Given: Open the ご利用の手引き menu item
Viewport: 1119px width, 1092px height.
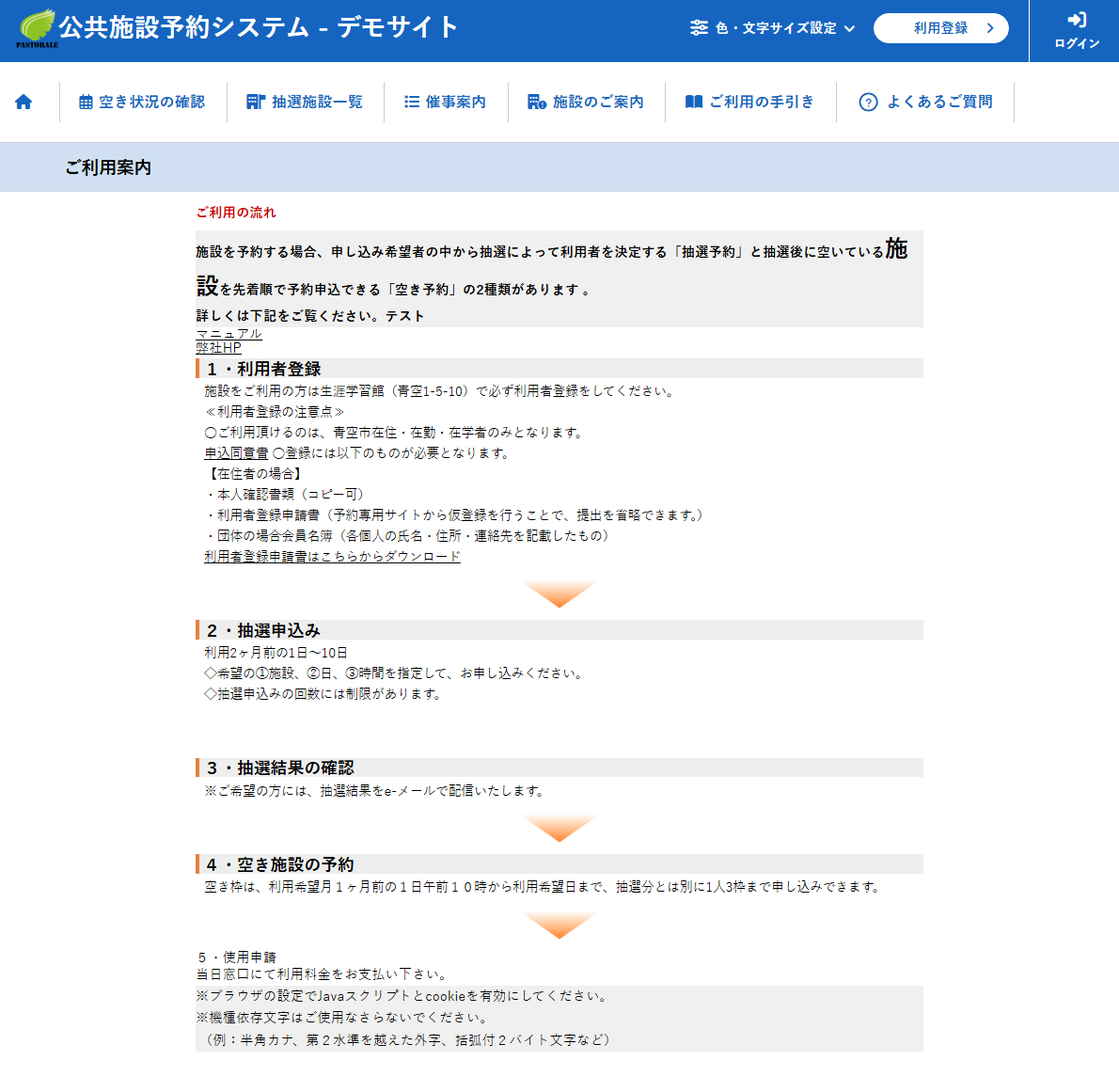Looking at the screenshot, I should tap(762, 102).
